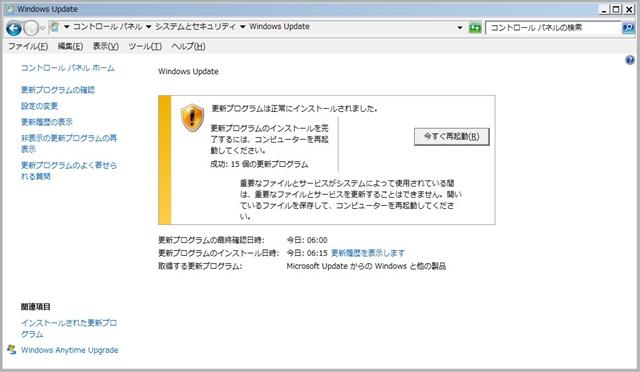Click the text 成功: 15 個の更新プログラム
640x372 pixels.
click(x=259, y=165)
